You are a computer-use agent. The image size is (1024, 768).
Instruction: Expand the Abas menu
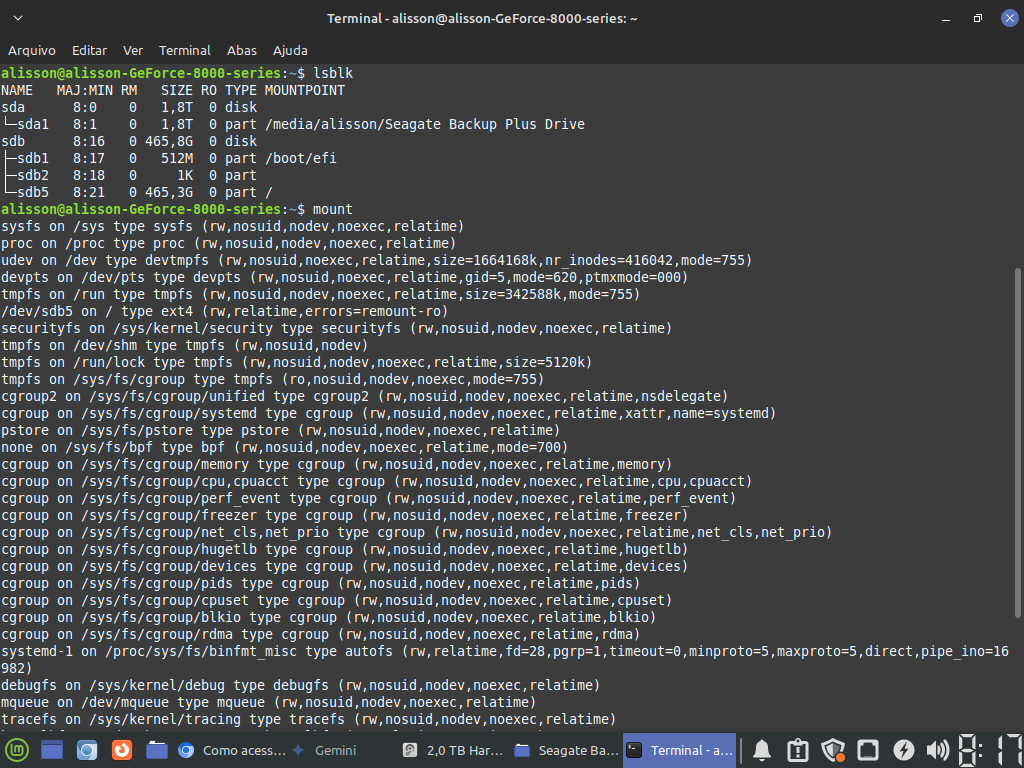tap(242, 50)
